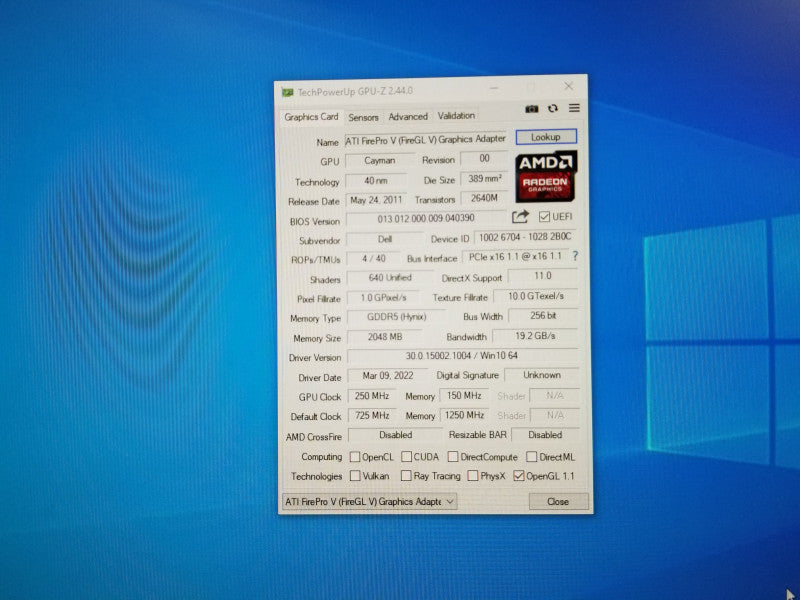Switch to the Advanced tab
The height and width of the screenshot is (600, 800).
point(408,117)
